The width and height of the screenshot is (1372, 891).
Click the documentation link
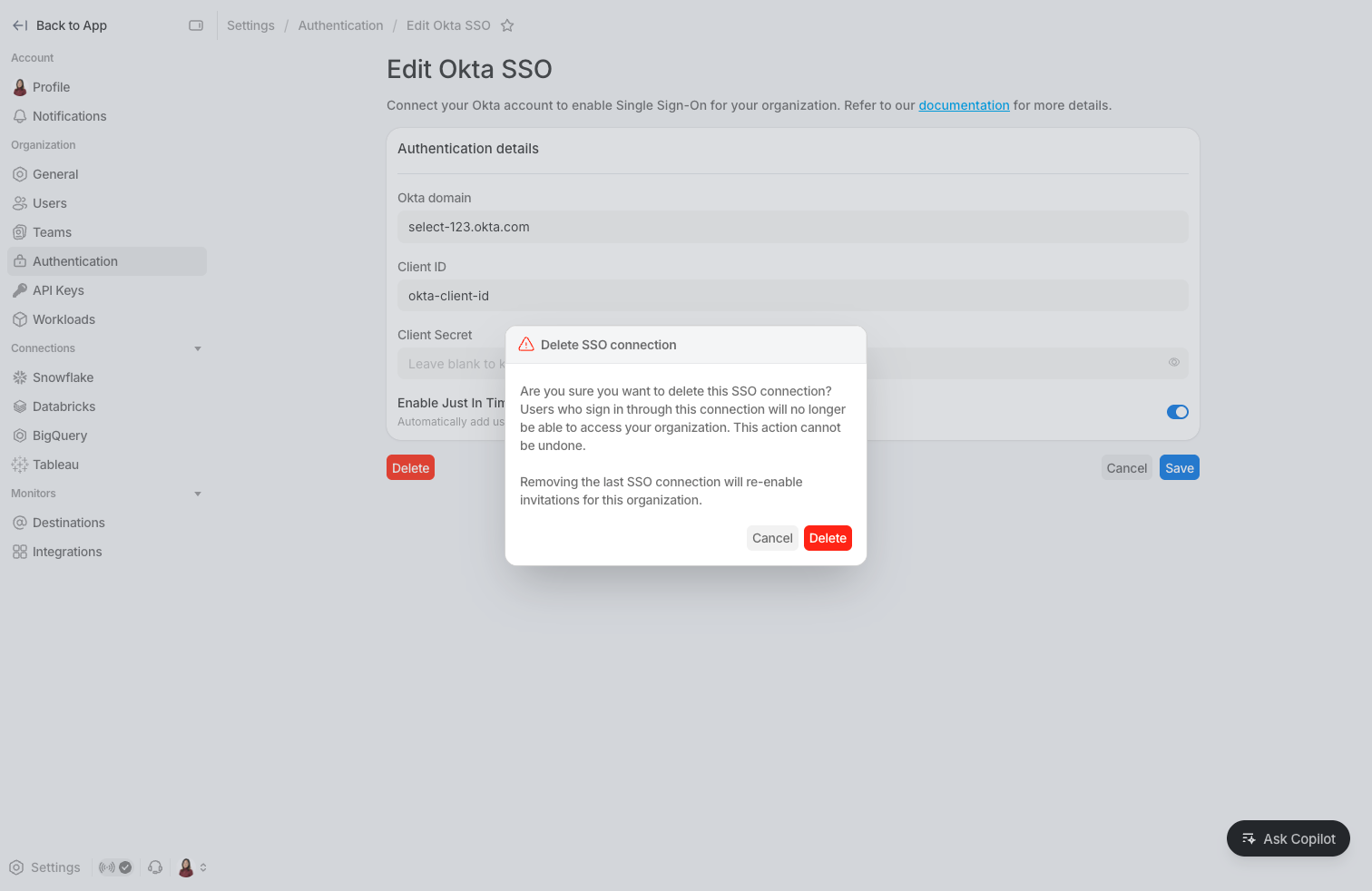[964, 105]
